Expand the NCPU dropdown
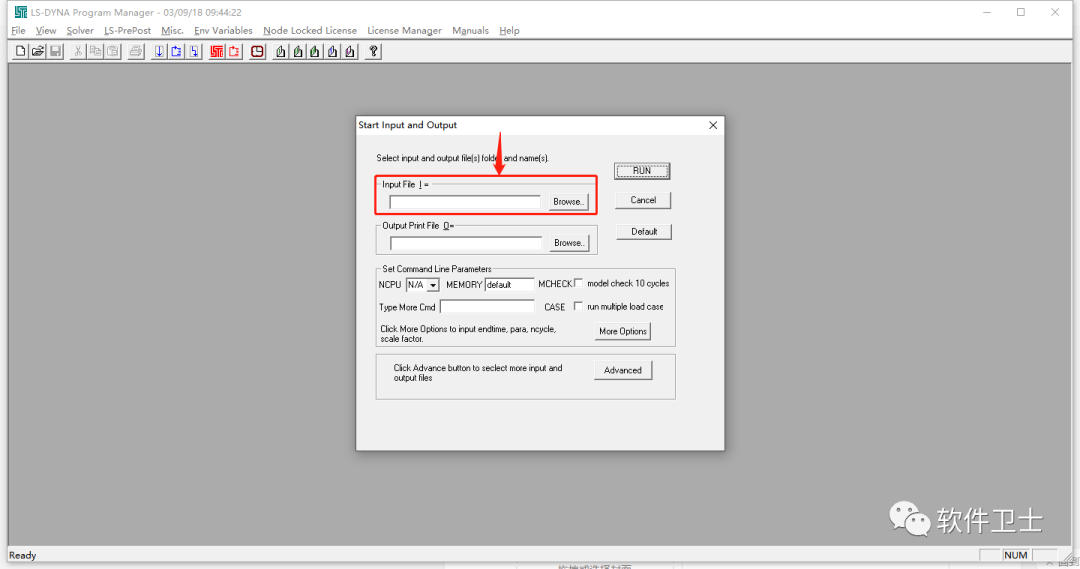 433,284
